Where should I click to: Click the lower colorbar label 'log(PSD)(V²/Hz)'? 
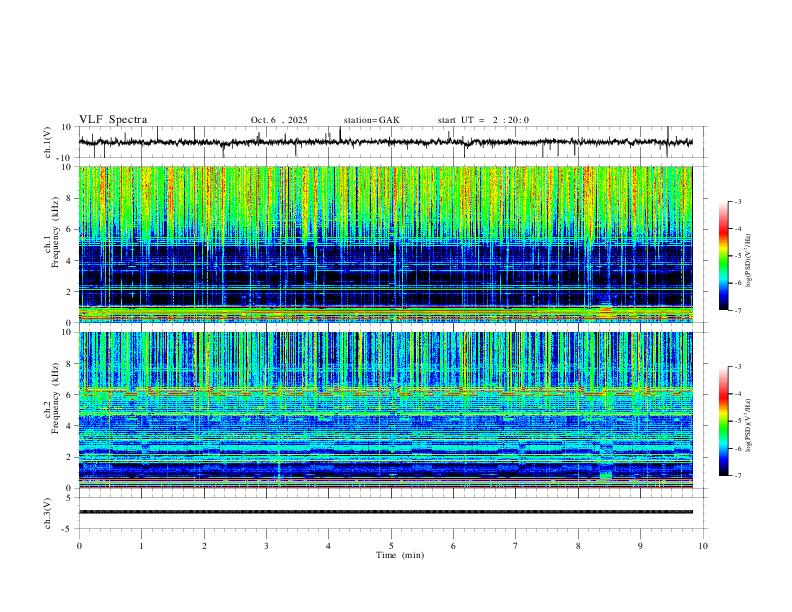(748, 425)
